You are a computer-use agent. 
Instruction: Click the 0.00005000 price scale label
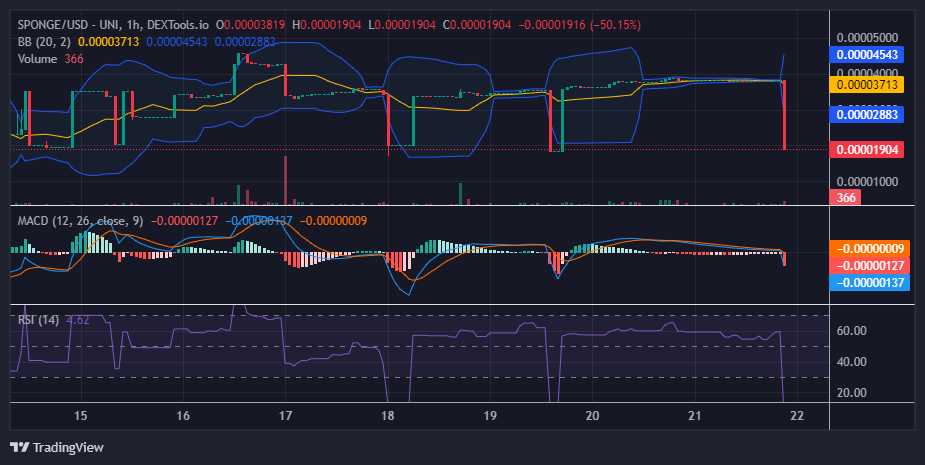coord(867,38)
